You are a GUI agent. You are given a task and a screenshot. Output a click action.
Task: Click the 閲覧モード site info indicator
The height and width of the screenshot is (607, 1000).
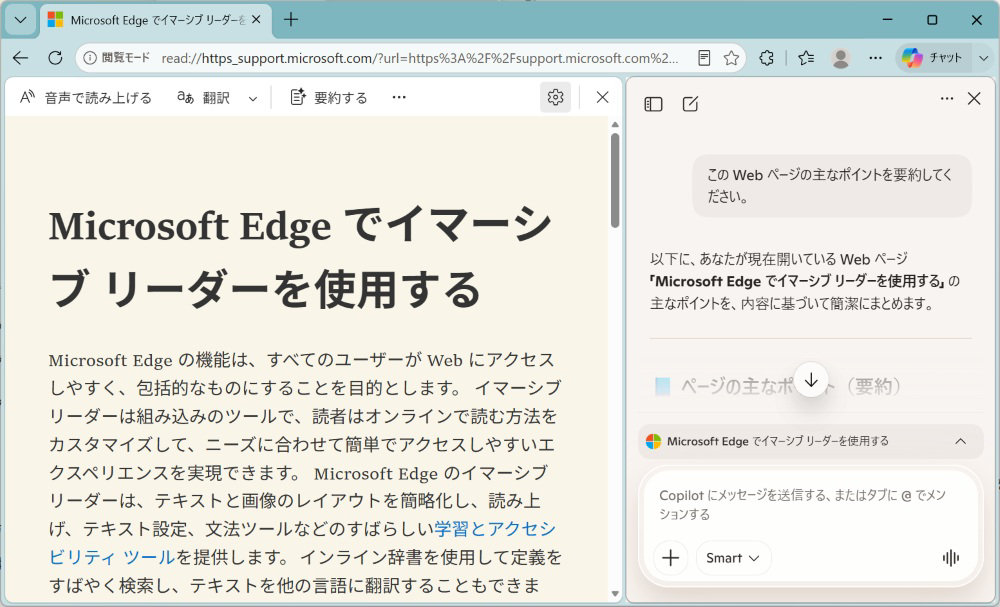117,58
